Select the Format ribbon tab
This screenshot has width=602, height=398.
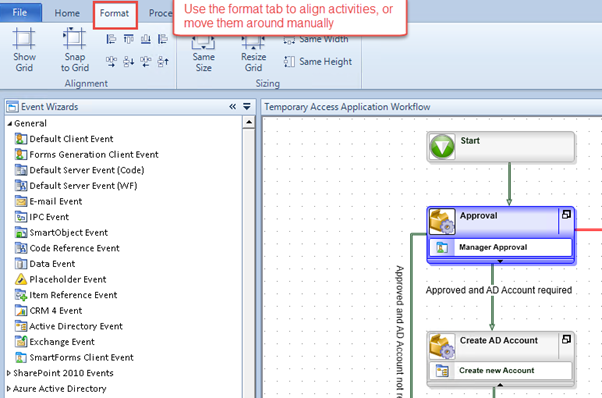pyautogui.click(x=114, y=13)
